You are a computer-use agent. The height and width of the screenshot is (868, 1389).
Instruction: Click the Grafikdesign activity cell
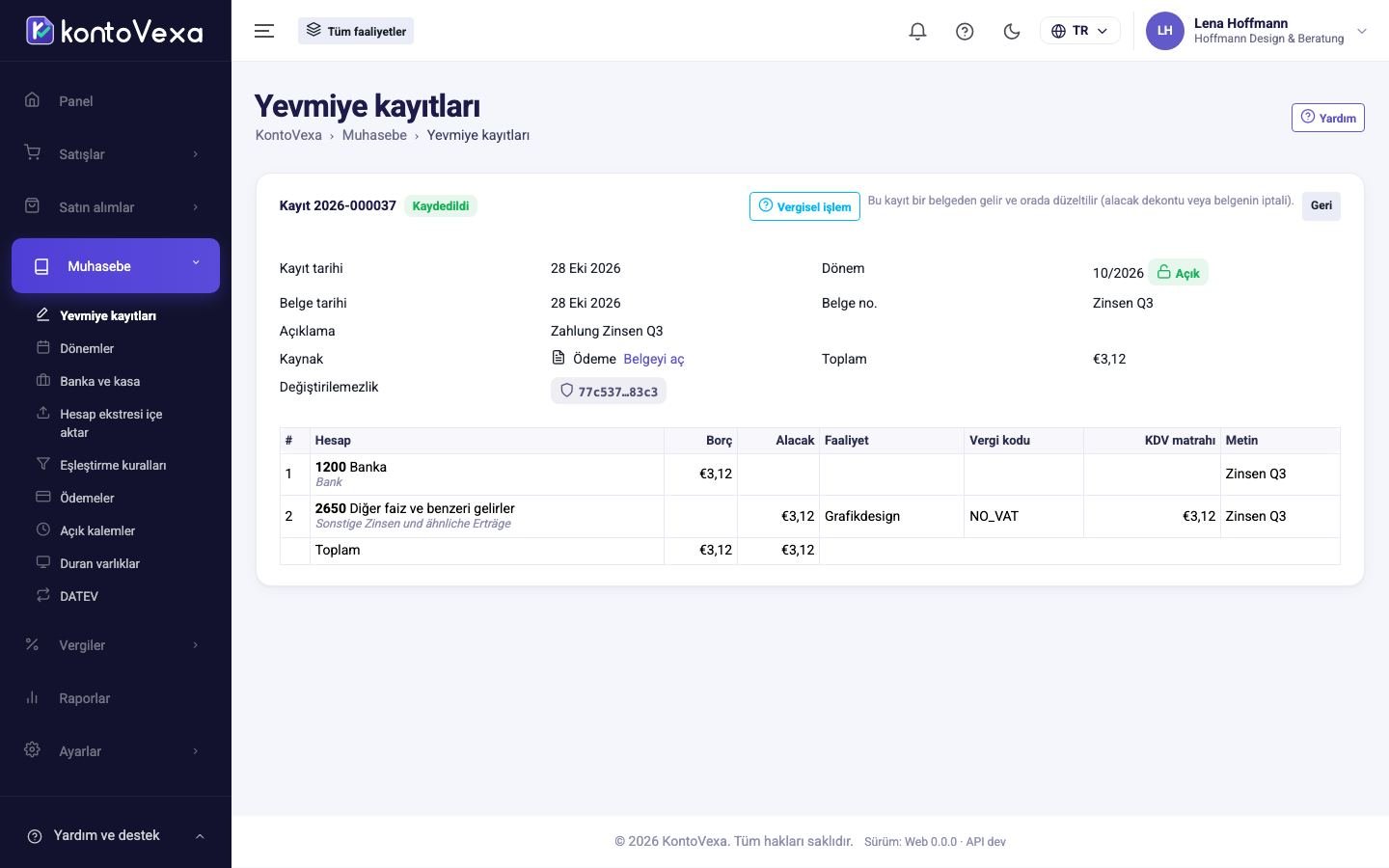(x=891, y=516)
